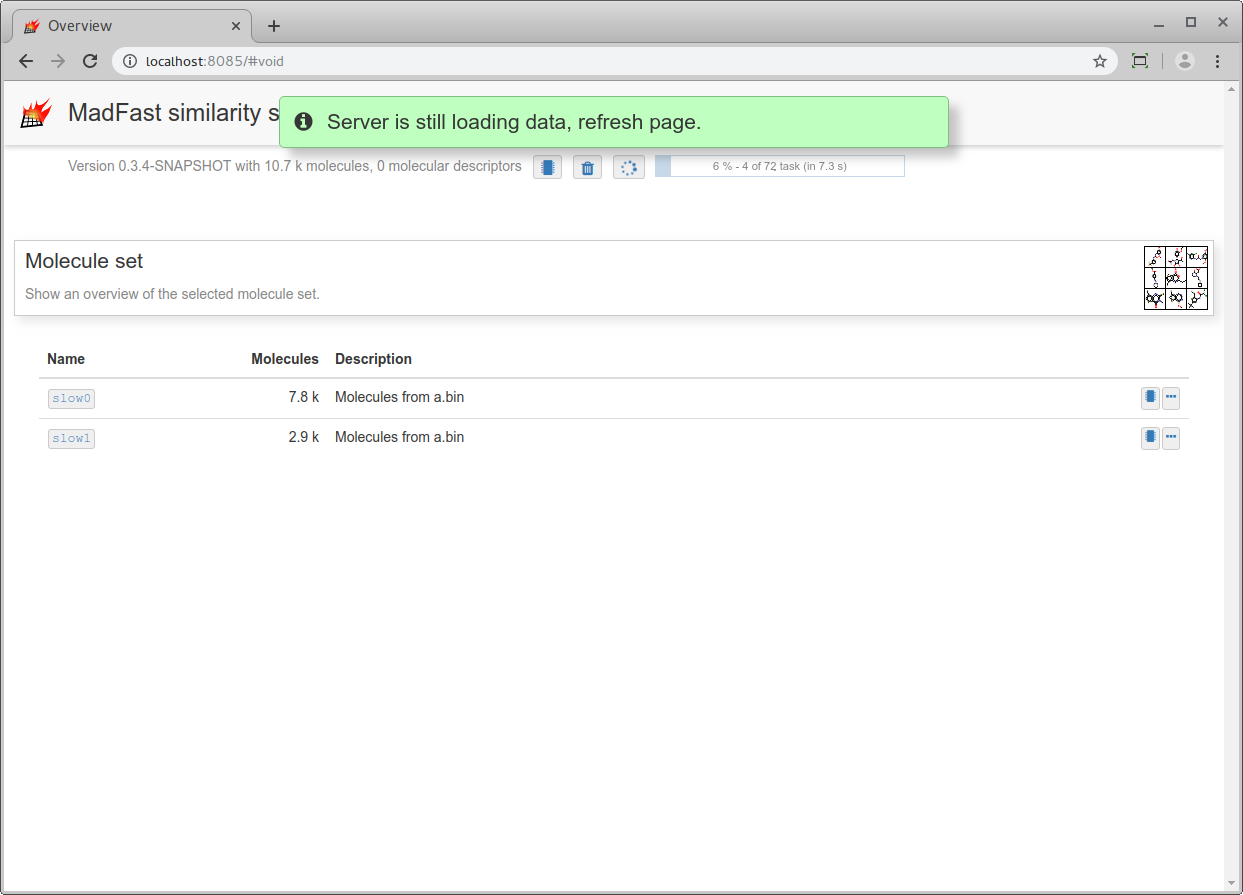This screenshot has height=895, width=1243.
Task: Open more options for the slow1 molecule set
Action: [x=1171, y=437]
